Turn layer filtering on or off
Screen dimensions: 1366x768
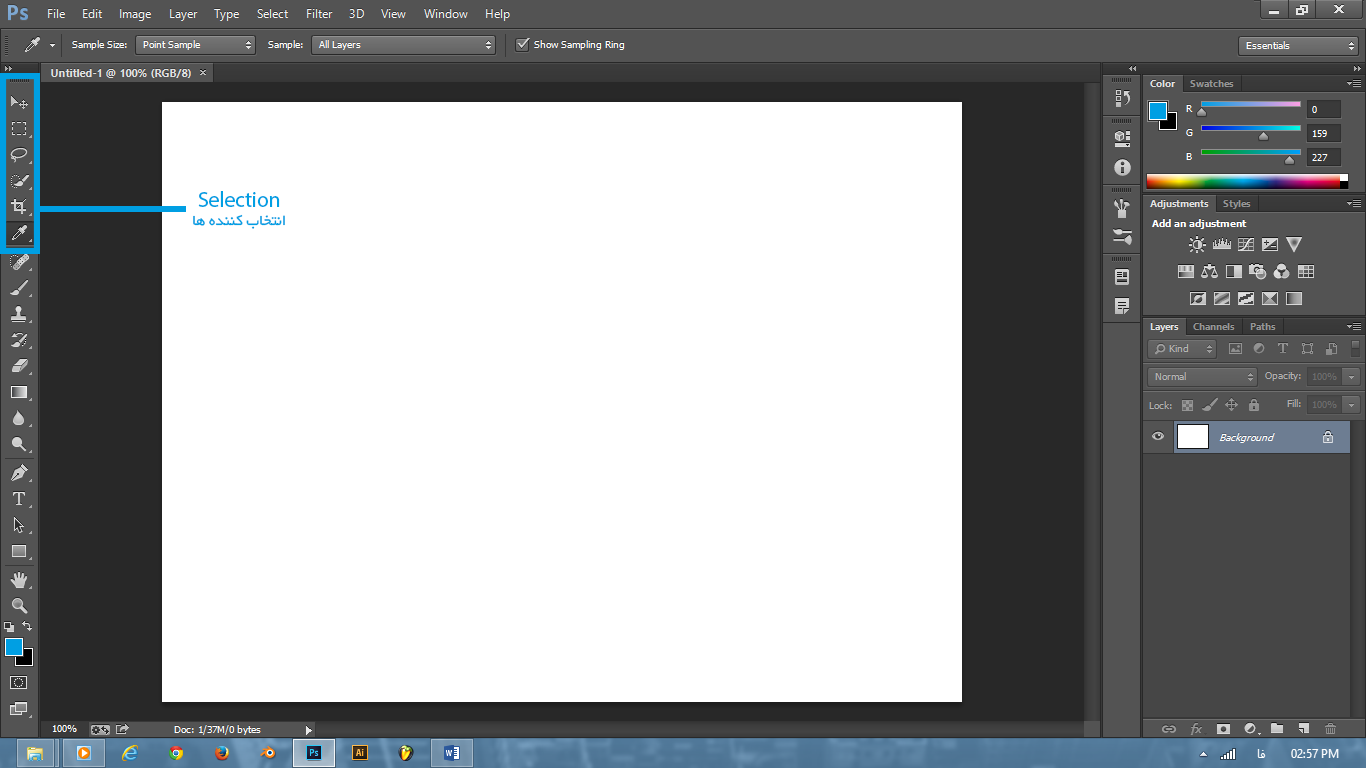point(1355,349)
